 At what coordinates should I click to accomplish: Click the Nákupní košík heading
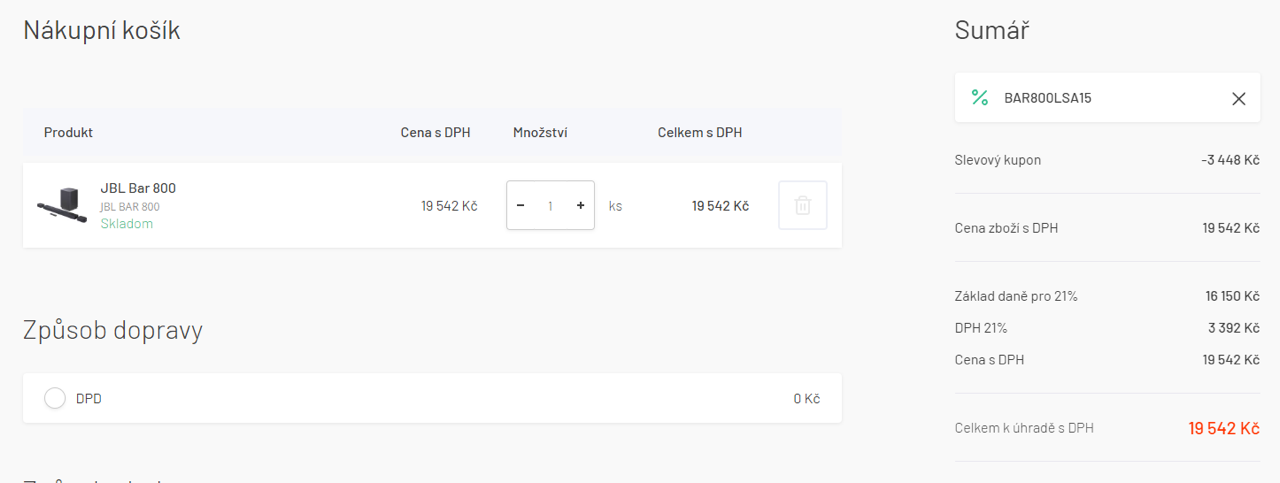click(x=102, y=30)
